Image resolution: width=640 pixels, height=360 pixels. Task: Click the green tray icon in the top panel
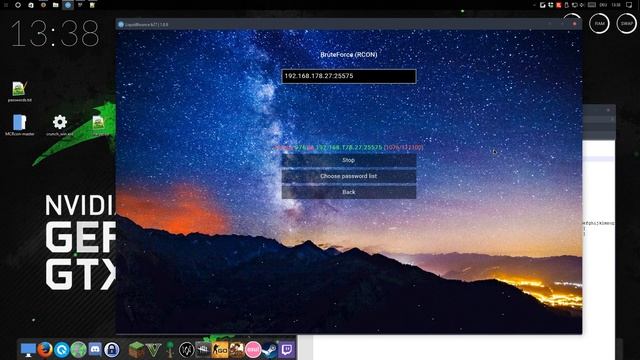click(x=551, y=5)
